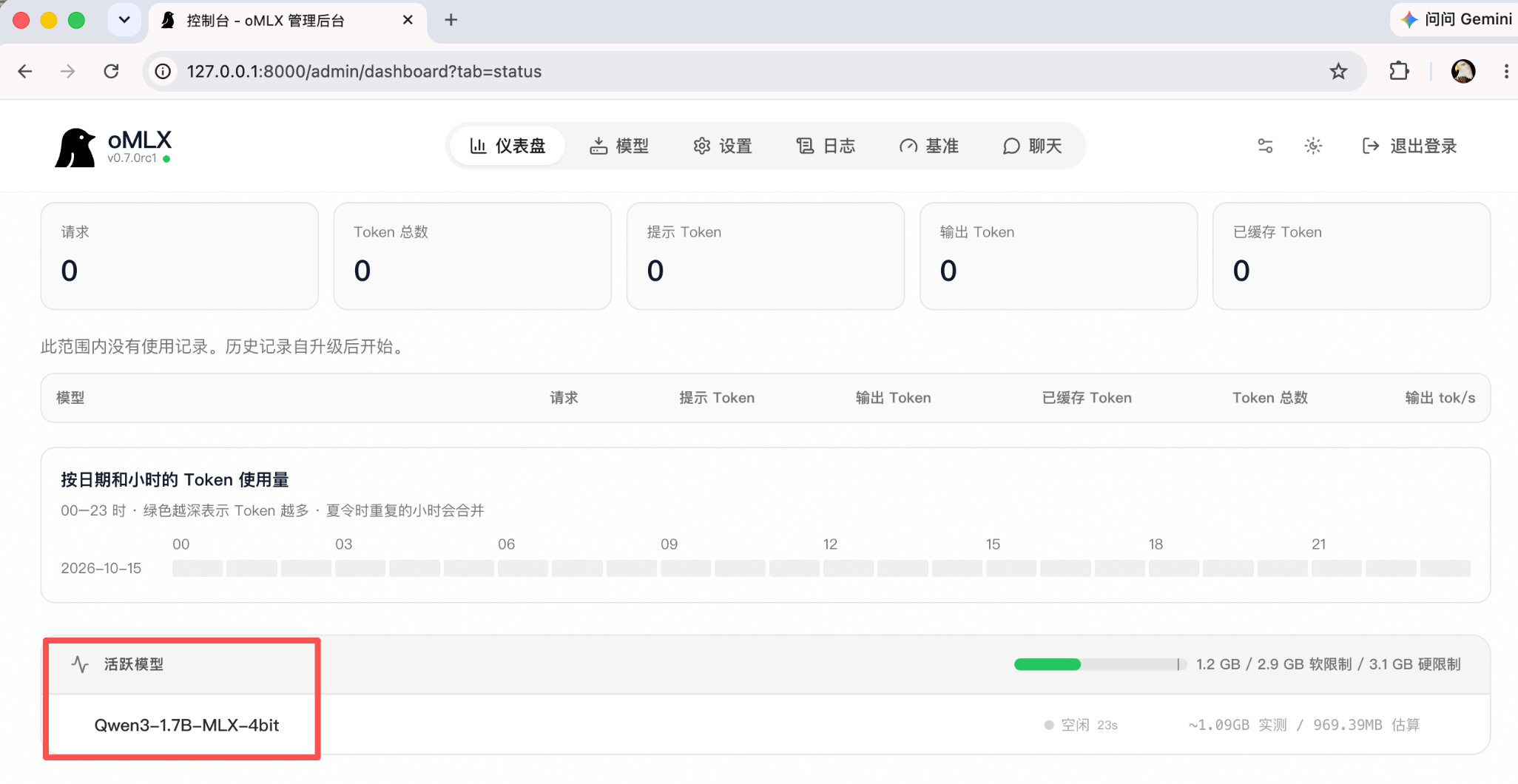Image resolution: width=1518 pixels, height=784 pixels.
Task: Open the Chrome three-dot menu
Action: tap(1506, 71)
